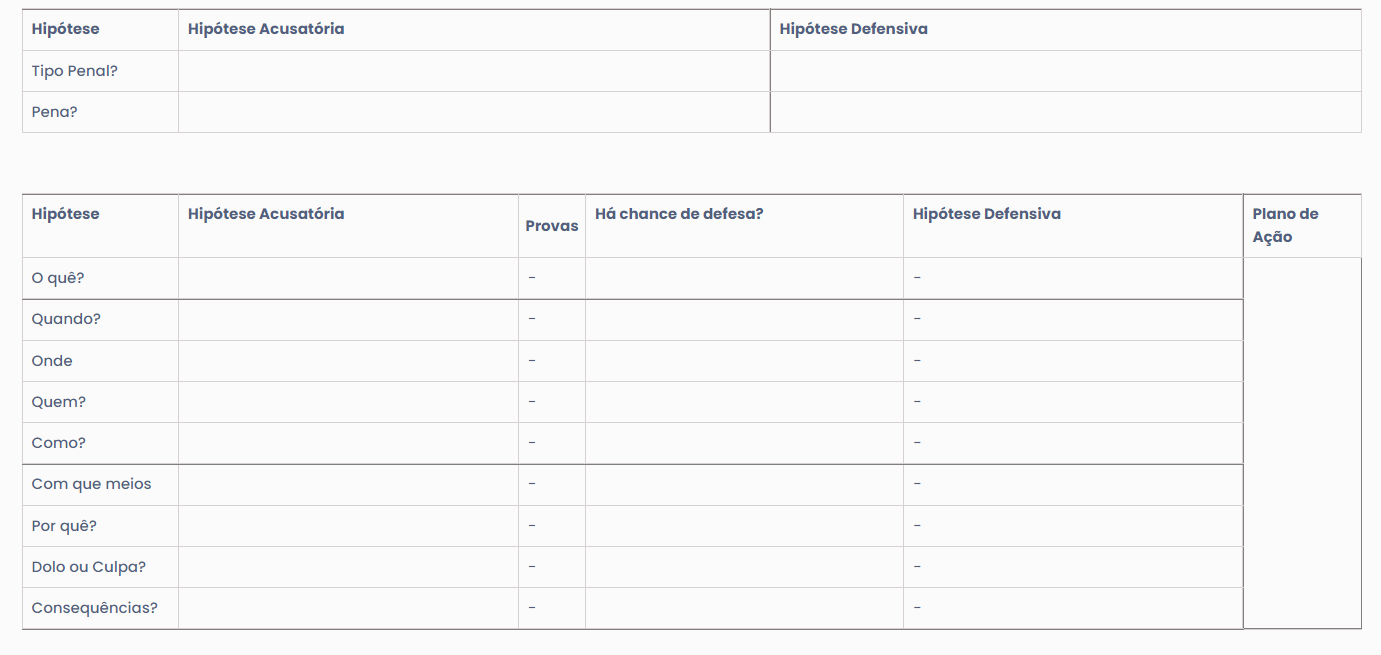Select the "Há chance de defesa?" column header

[x=679, y=214]
